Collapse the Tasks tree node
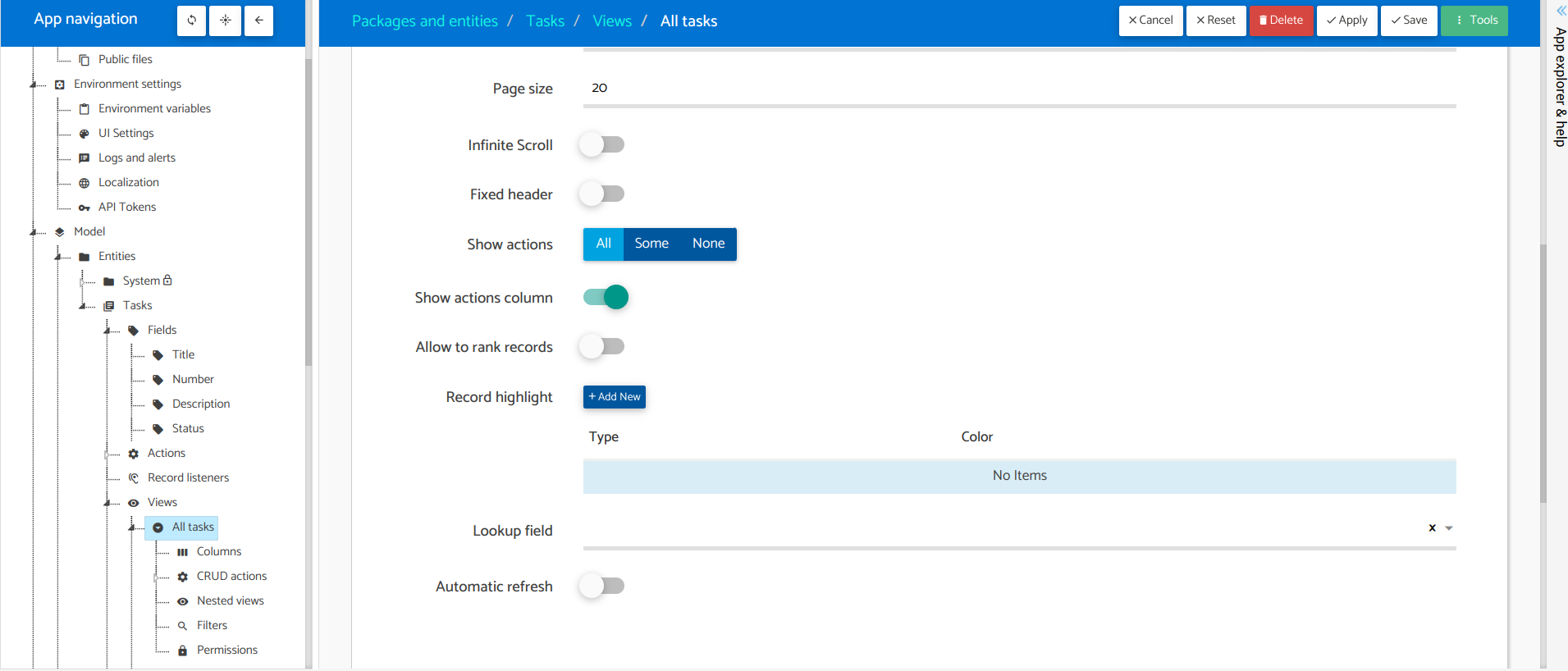The image size is (1568, 671). (x=84, y=306)
